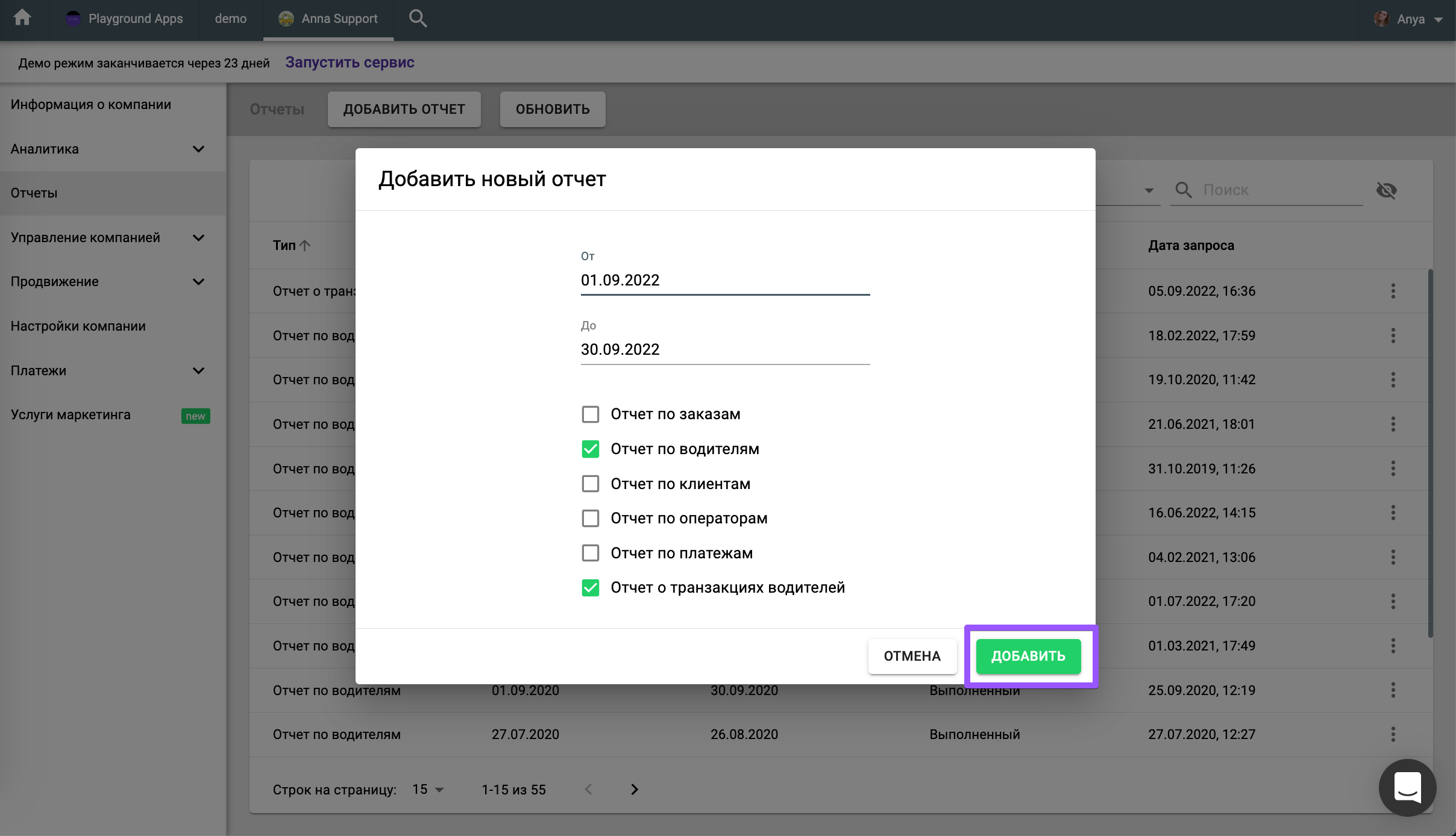Click the home icon in top bar
The image size is (1456, 836).
click(x=22, y=18)
